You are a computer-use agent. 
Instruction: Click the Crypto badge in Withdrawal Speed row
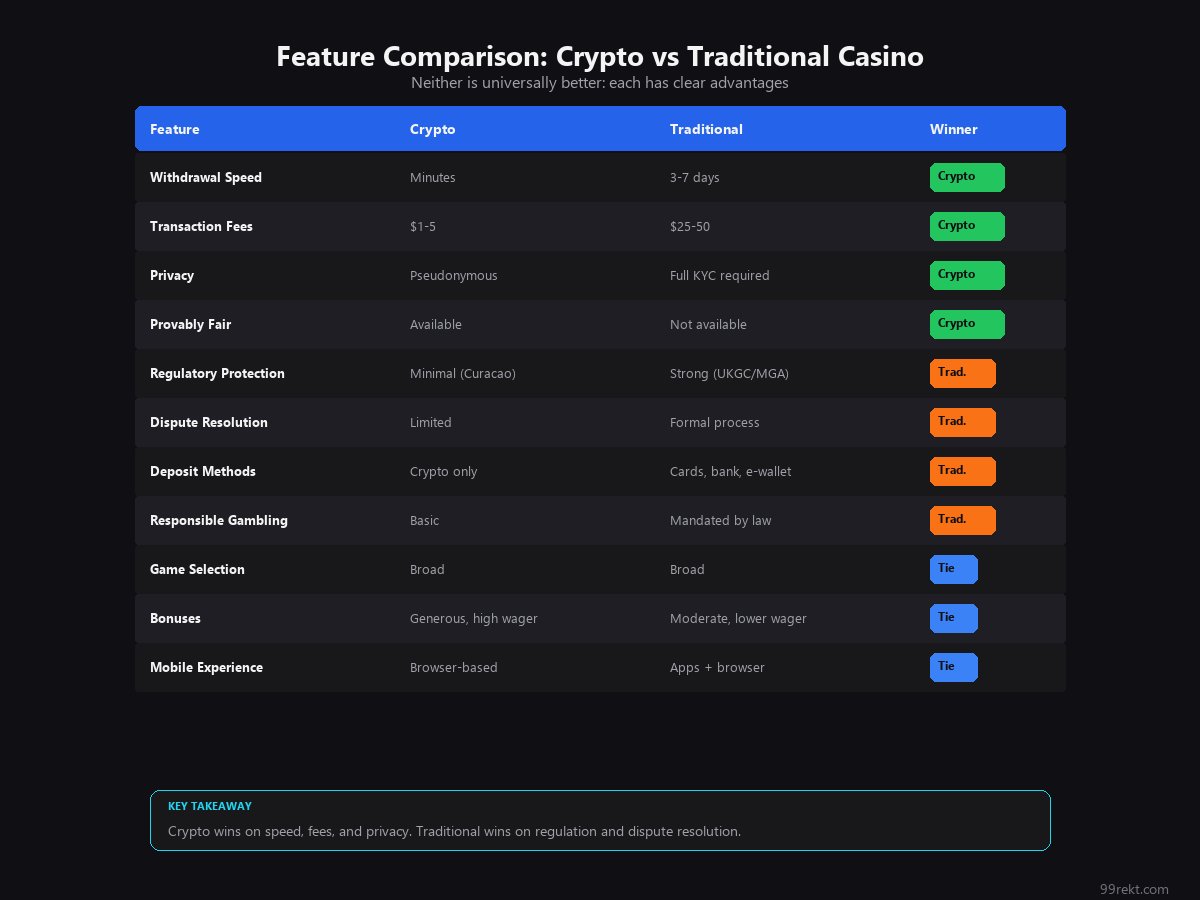pyautogui.click(x=967, y=177)
